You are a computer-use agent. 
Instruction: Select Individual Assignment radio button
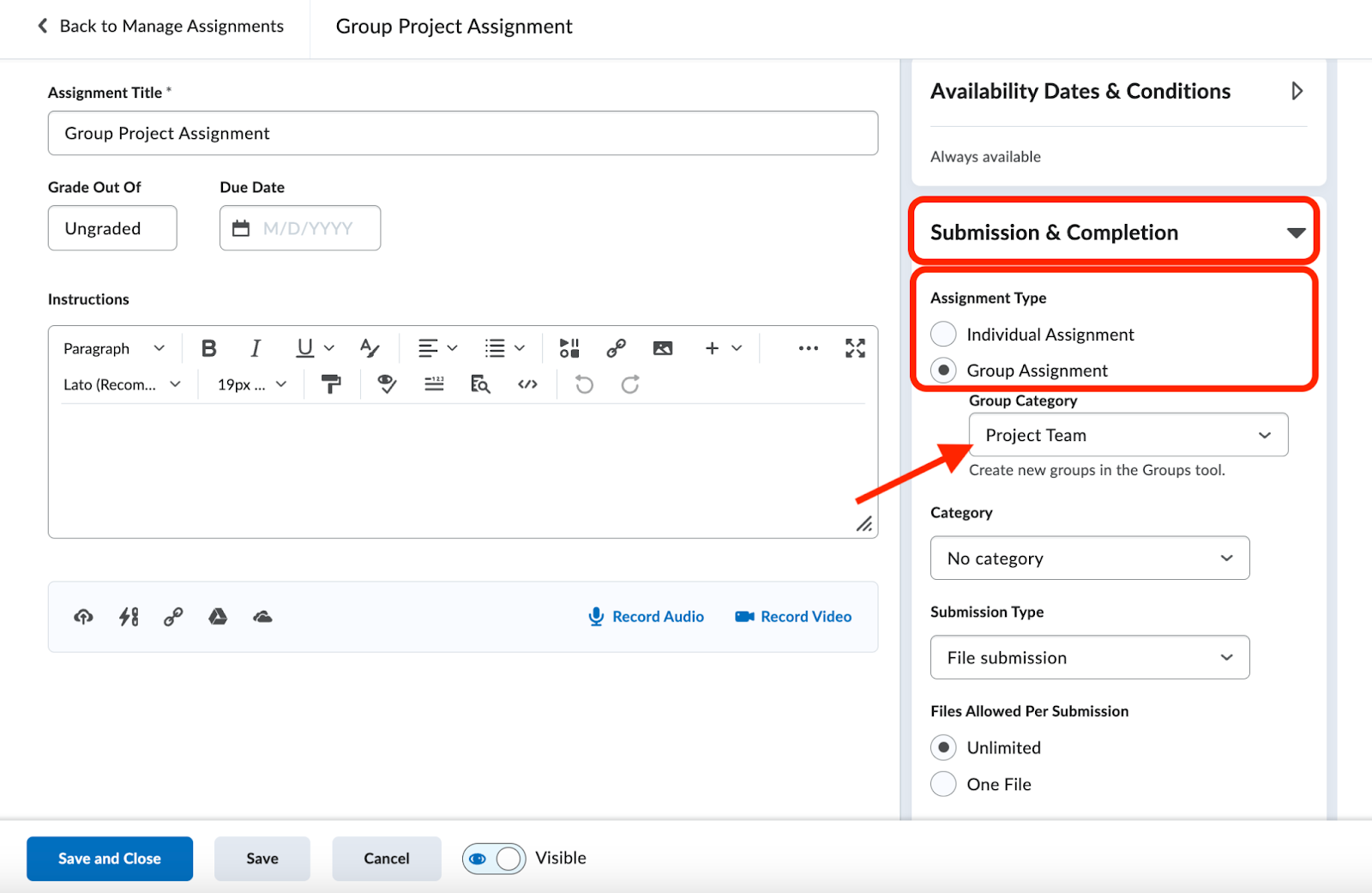[x=943, y=335]
